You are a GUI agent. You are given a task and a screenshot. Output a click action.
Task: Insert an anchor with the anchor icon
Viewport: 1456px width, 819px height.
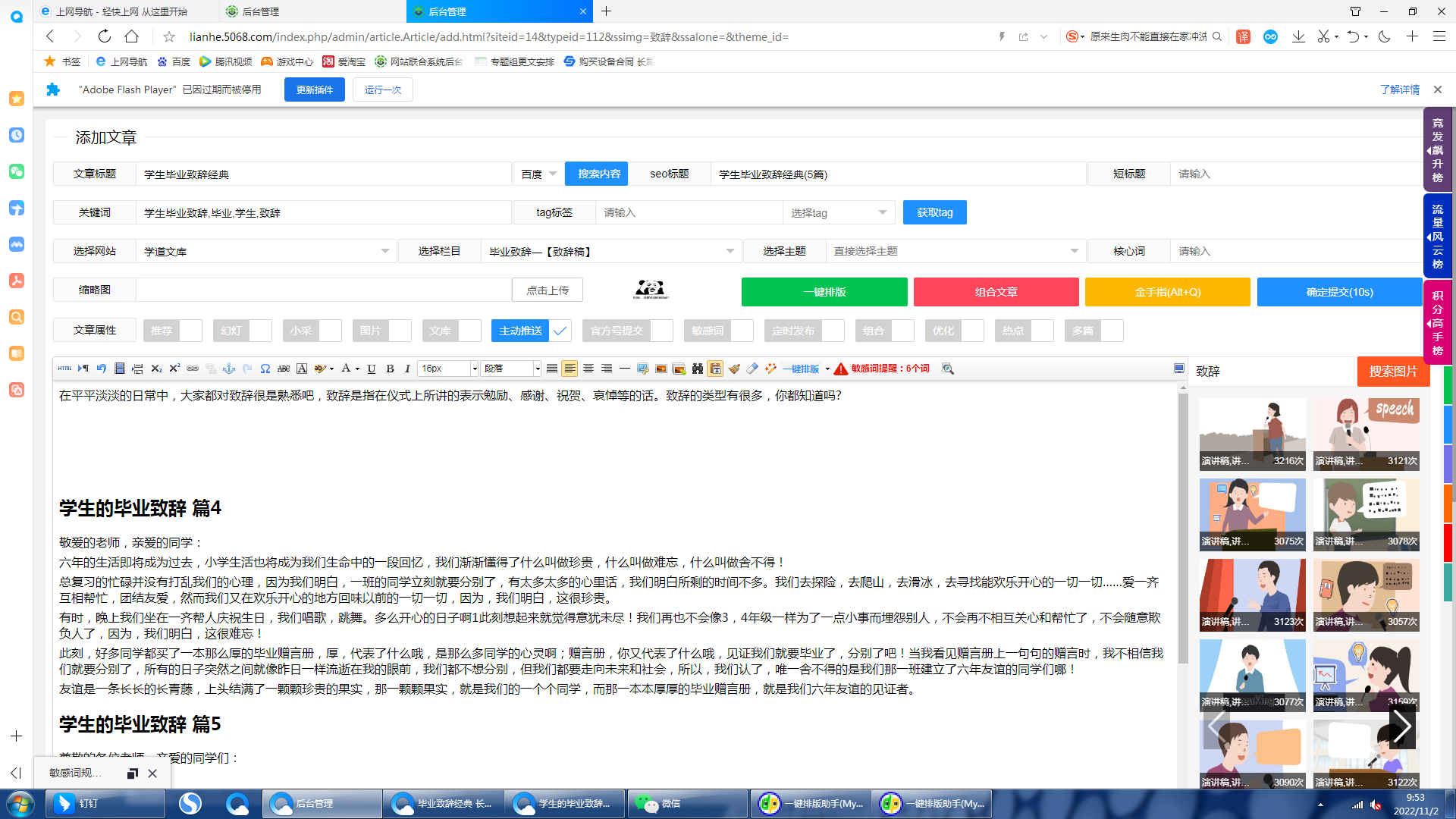tap(229, 369)
